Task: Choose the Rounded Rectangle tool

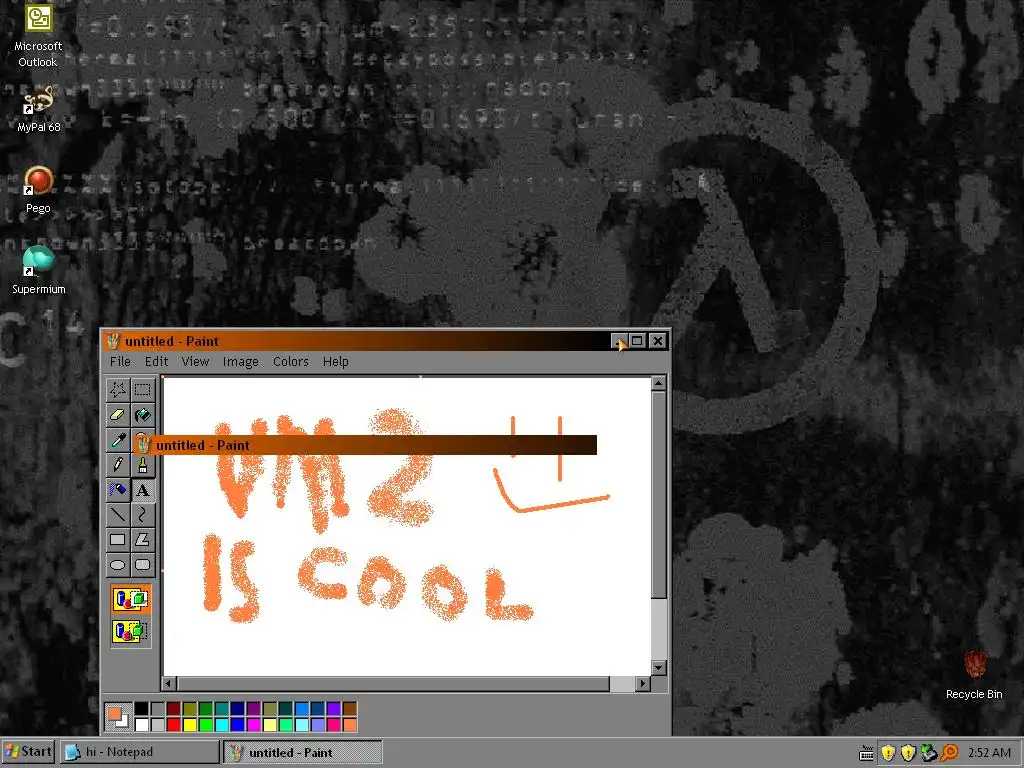Action: pos(142,564)
